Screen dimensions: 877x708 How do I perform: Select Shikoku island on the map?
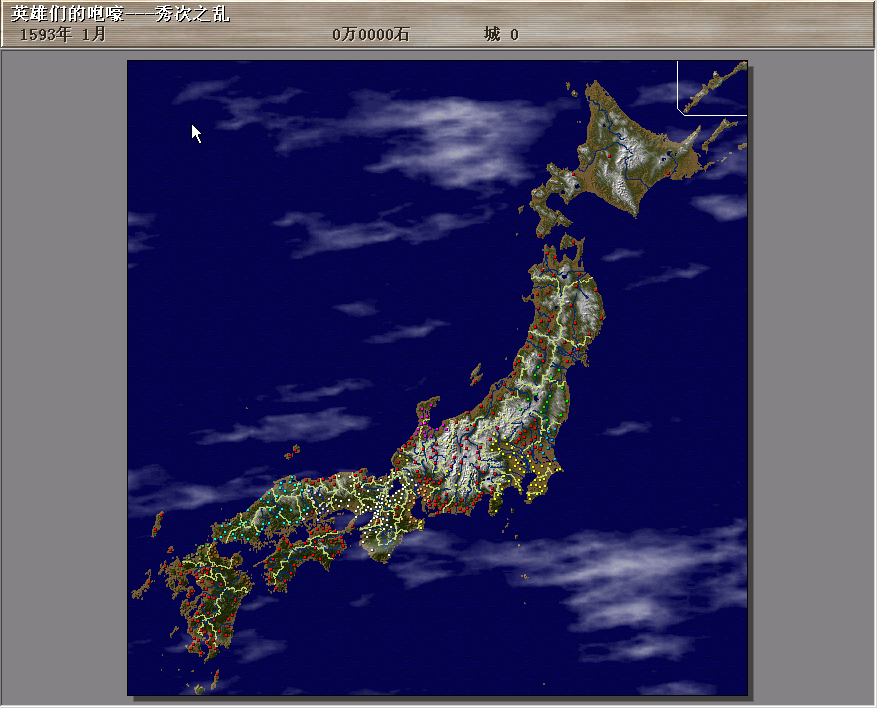tap(300, 556)
